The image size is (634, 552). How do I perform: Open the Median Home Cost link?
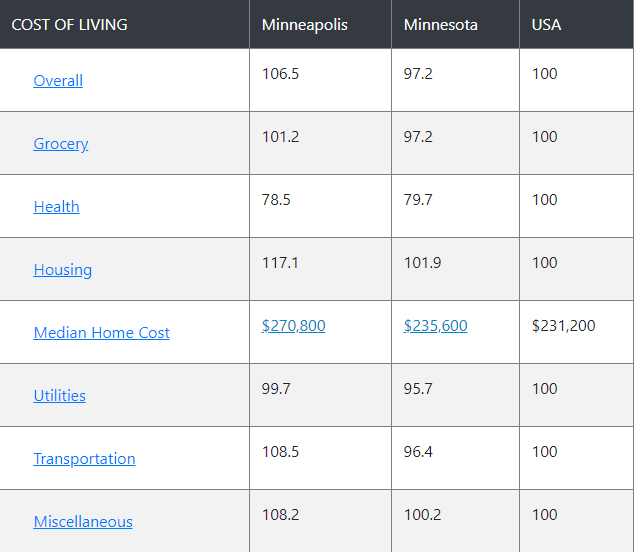click(101, 333)
